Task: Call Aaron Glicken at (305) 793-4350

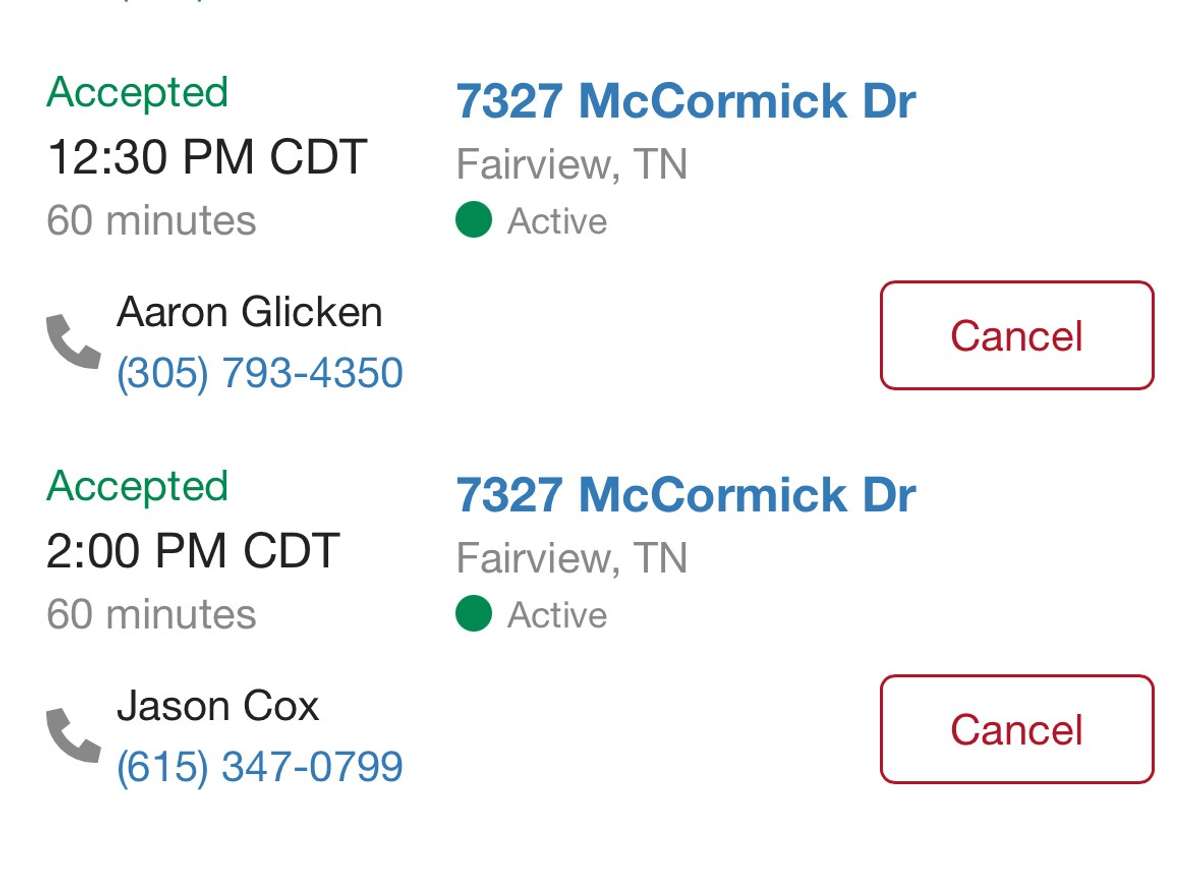Action: pos(260,373)
